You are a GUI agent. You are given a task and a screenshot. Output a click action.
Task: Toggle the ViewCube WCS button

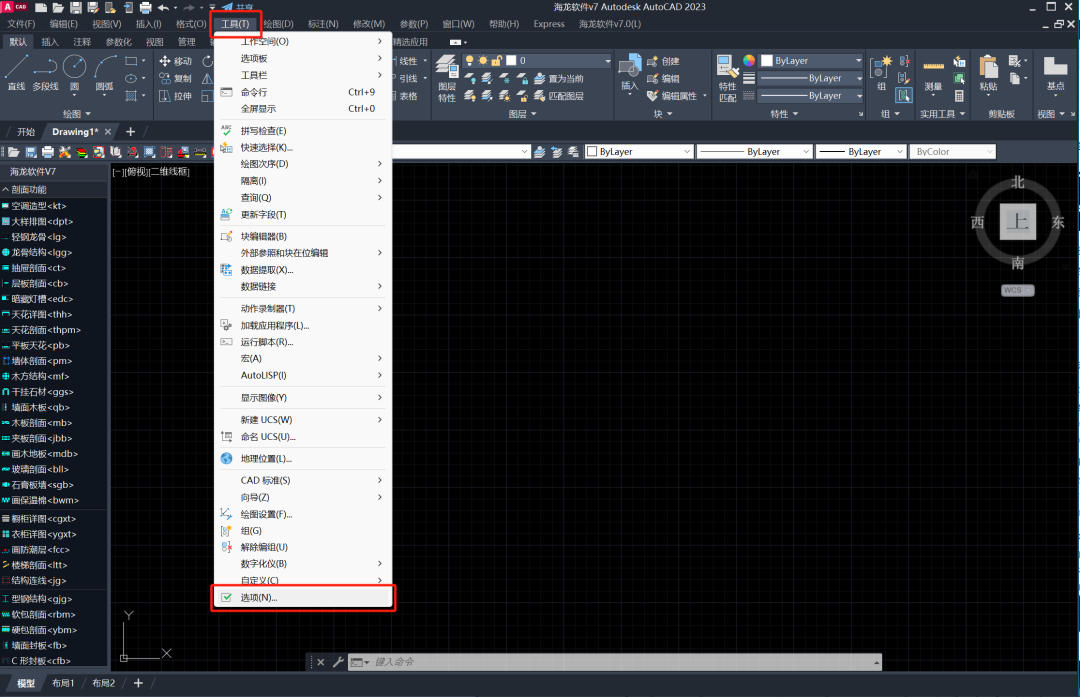1017,290
